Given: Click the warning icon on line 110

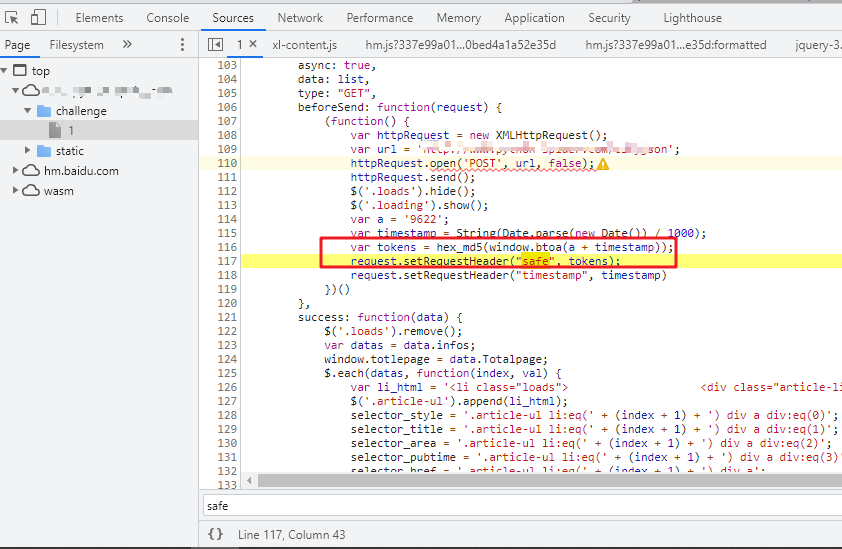Looking at the screenshot, I should 603,164.
